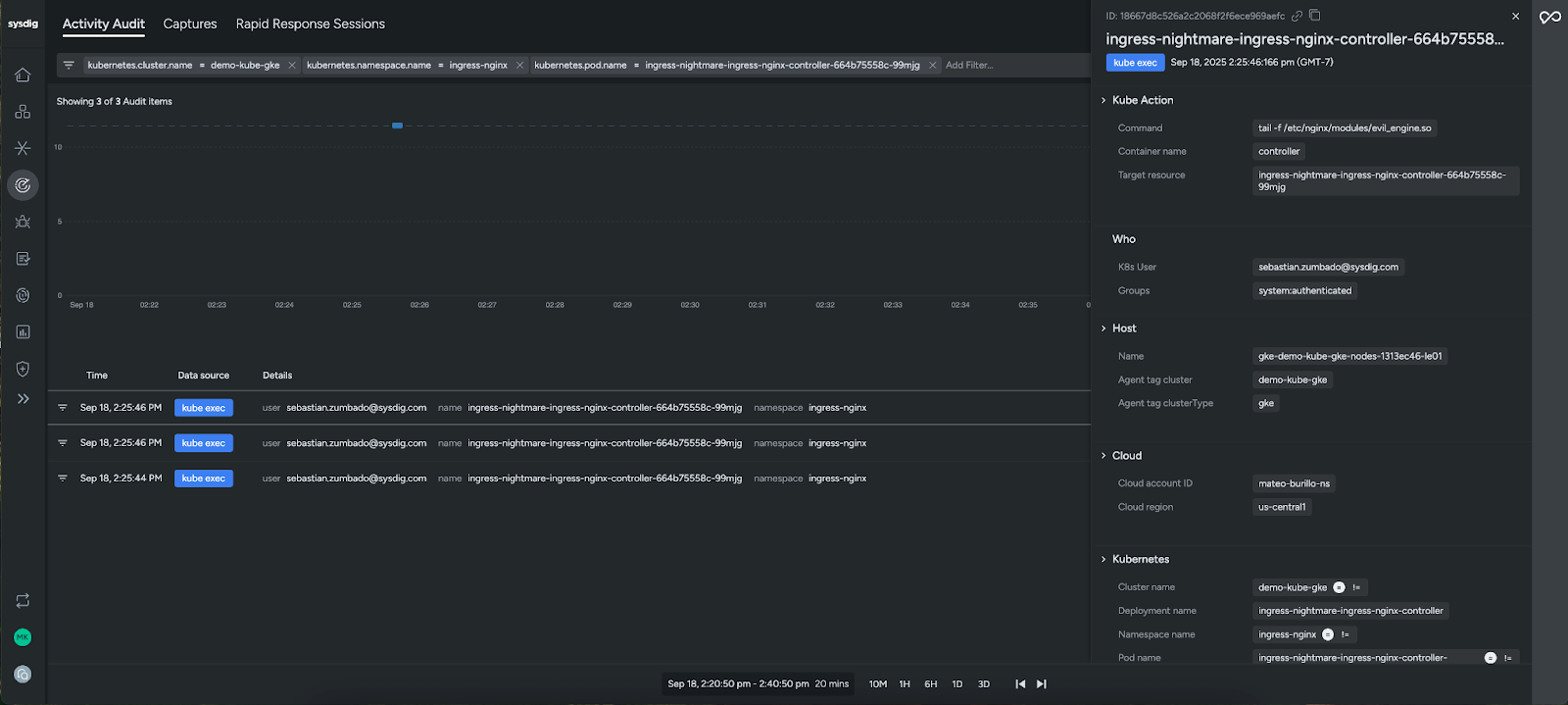1568x705 pixels.
Task: Click the tail -f evil_engine.so command value
Action: click(x=1345, y=128)
